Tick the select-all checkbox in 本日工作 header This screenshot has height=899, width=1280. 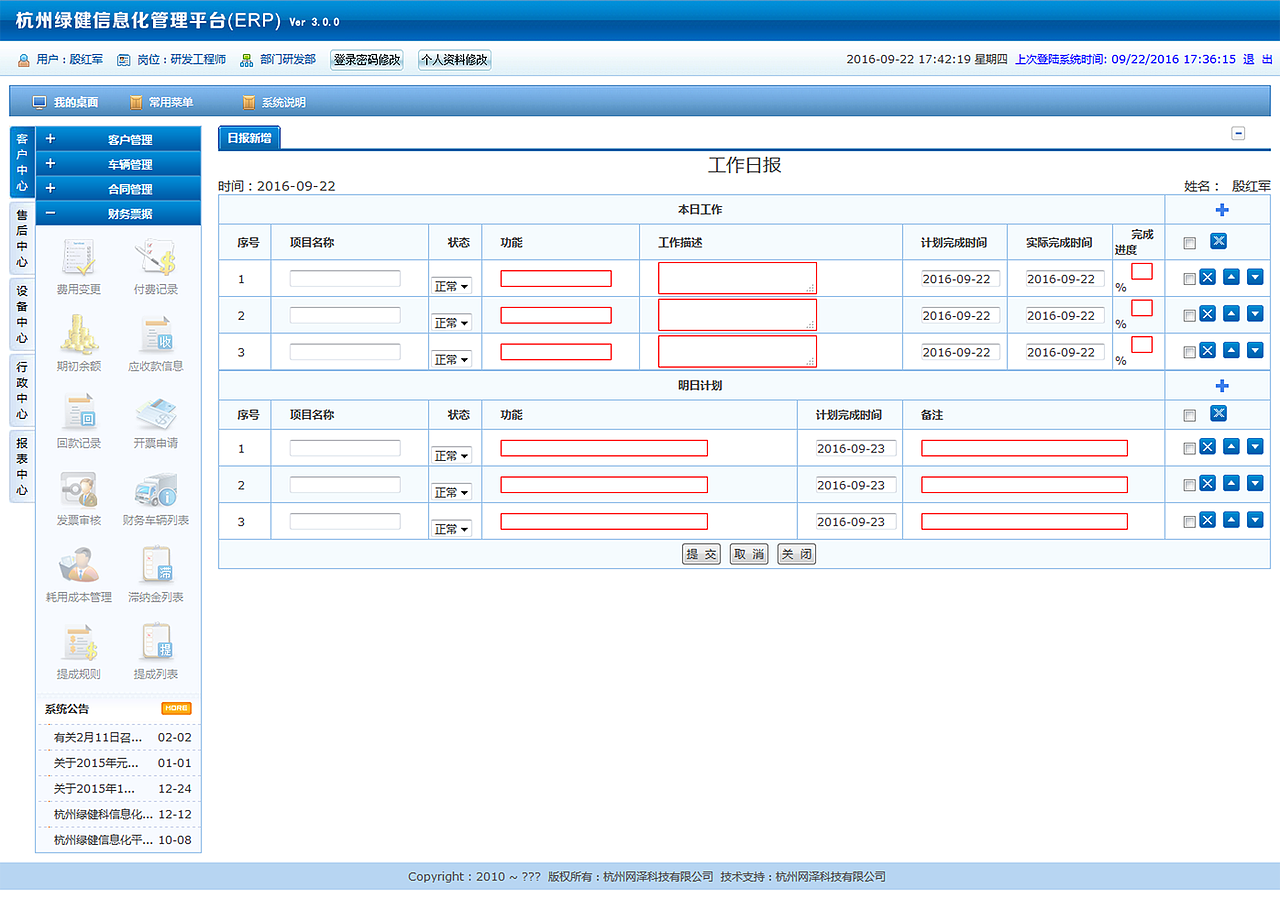(1189, 243)
